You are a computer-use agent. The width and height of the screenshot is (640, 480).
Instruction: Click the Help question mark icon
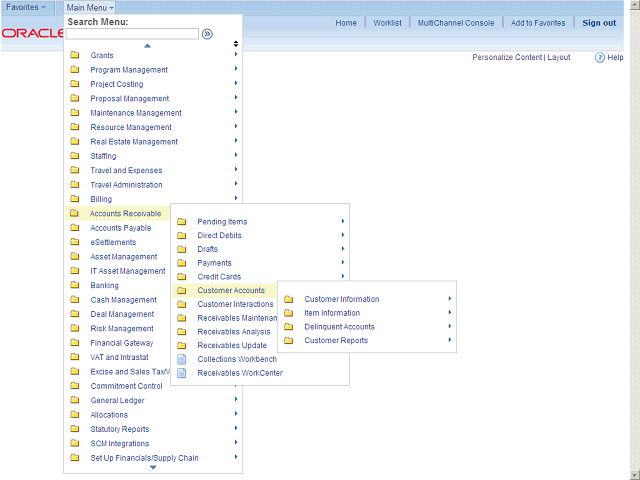(x=599, y=58)
